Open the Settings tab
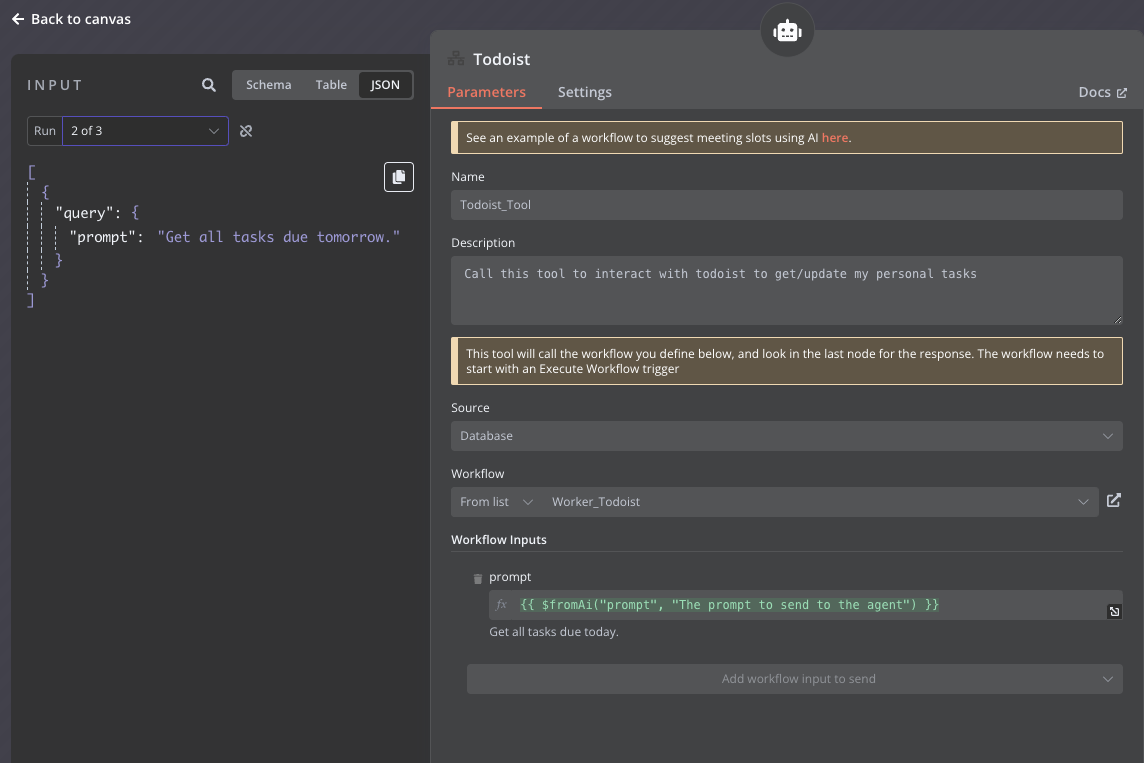 pyautogui.click(x=584, y=92)
